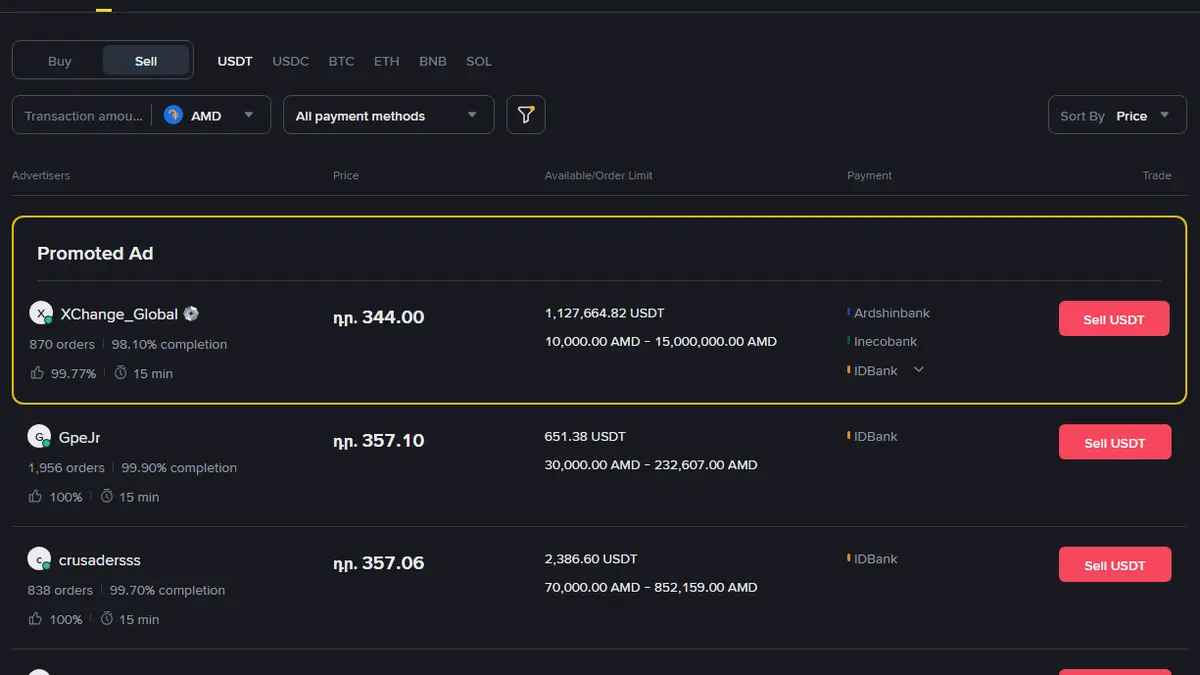1200x675 pixels.
Task: Click the 870 orders text
Action: click(62, 344)
